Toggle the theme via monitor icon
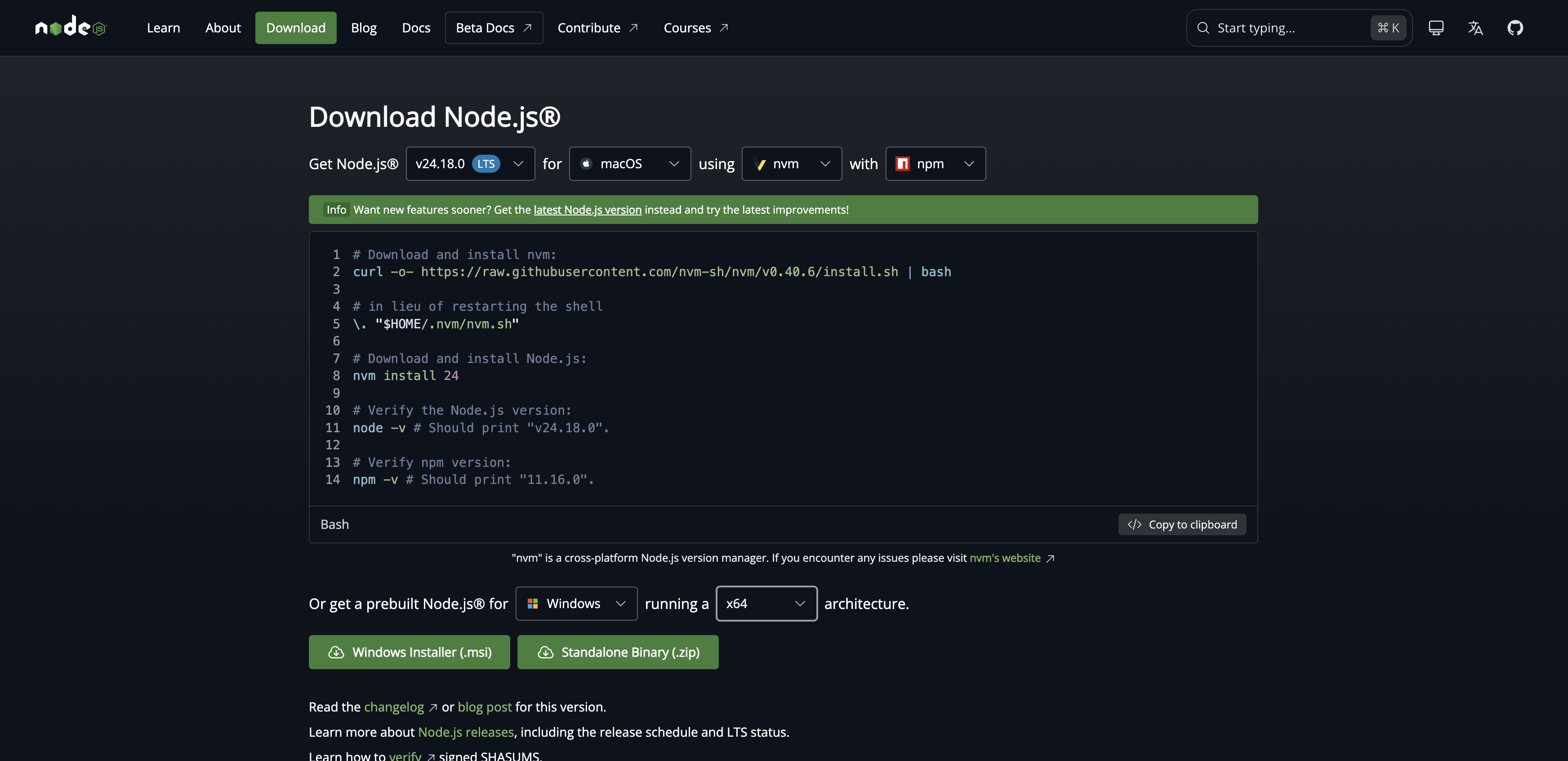The width and height of the screenshot is (1568, 761). (x=1436, y=27)
